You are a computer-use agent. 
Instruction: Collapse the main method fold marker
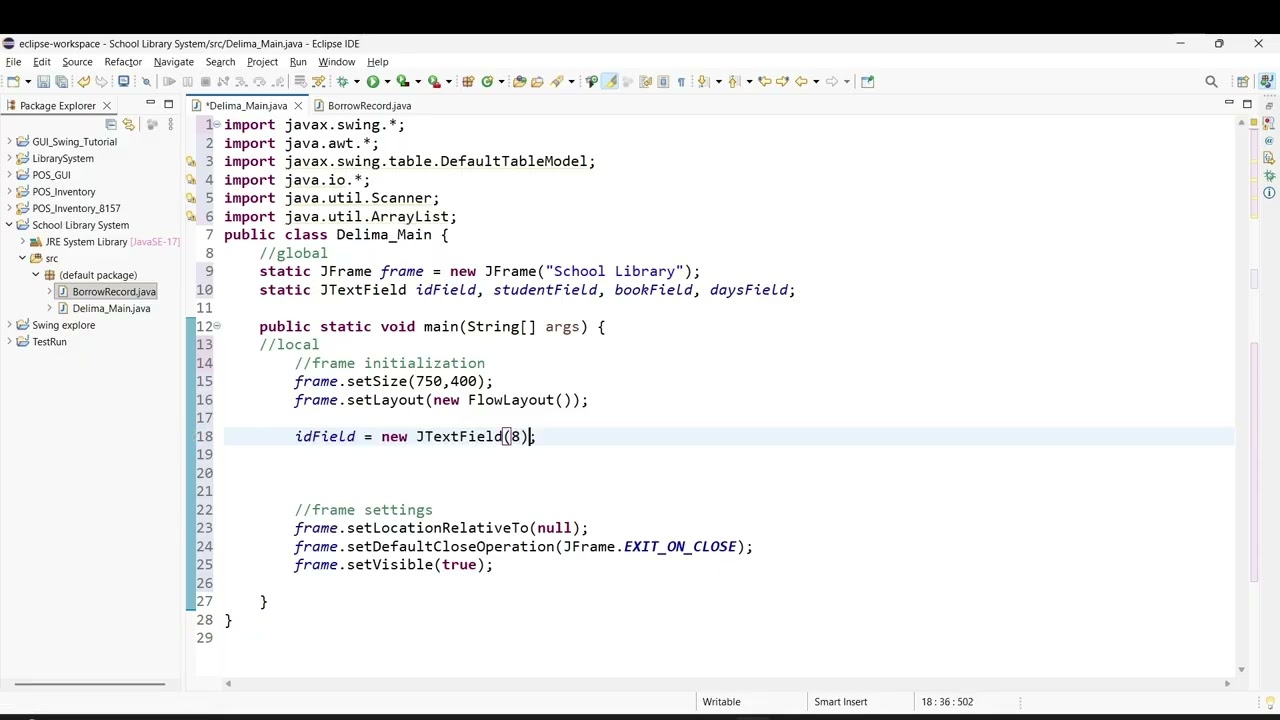[x=217, y=327]
